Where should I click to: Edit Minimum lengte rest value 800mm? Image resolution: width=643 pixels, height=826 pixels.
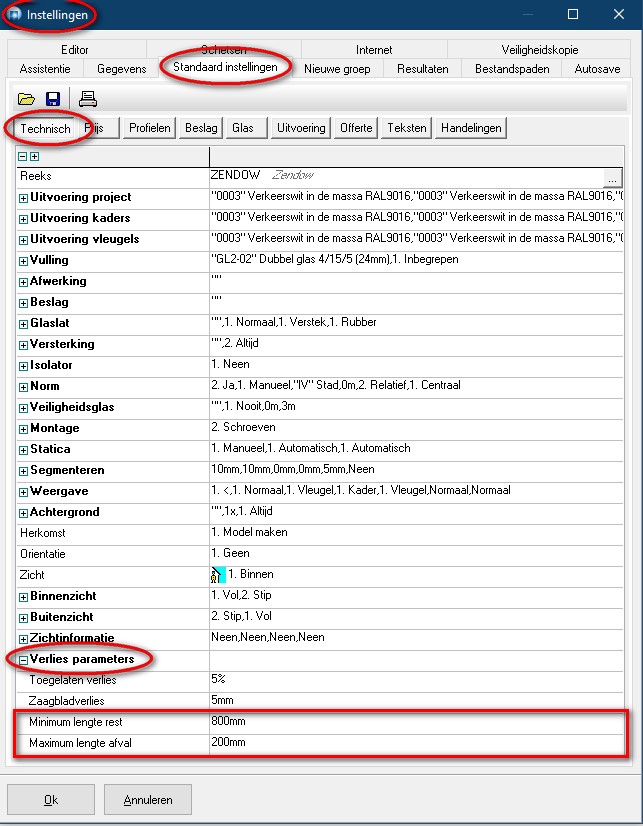[416, 722]
